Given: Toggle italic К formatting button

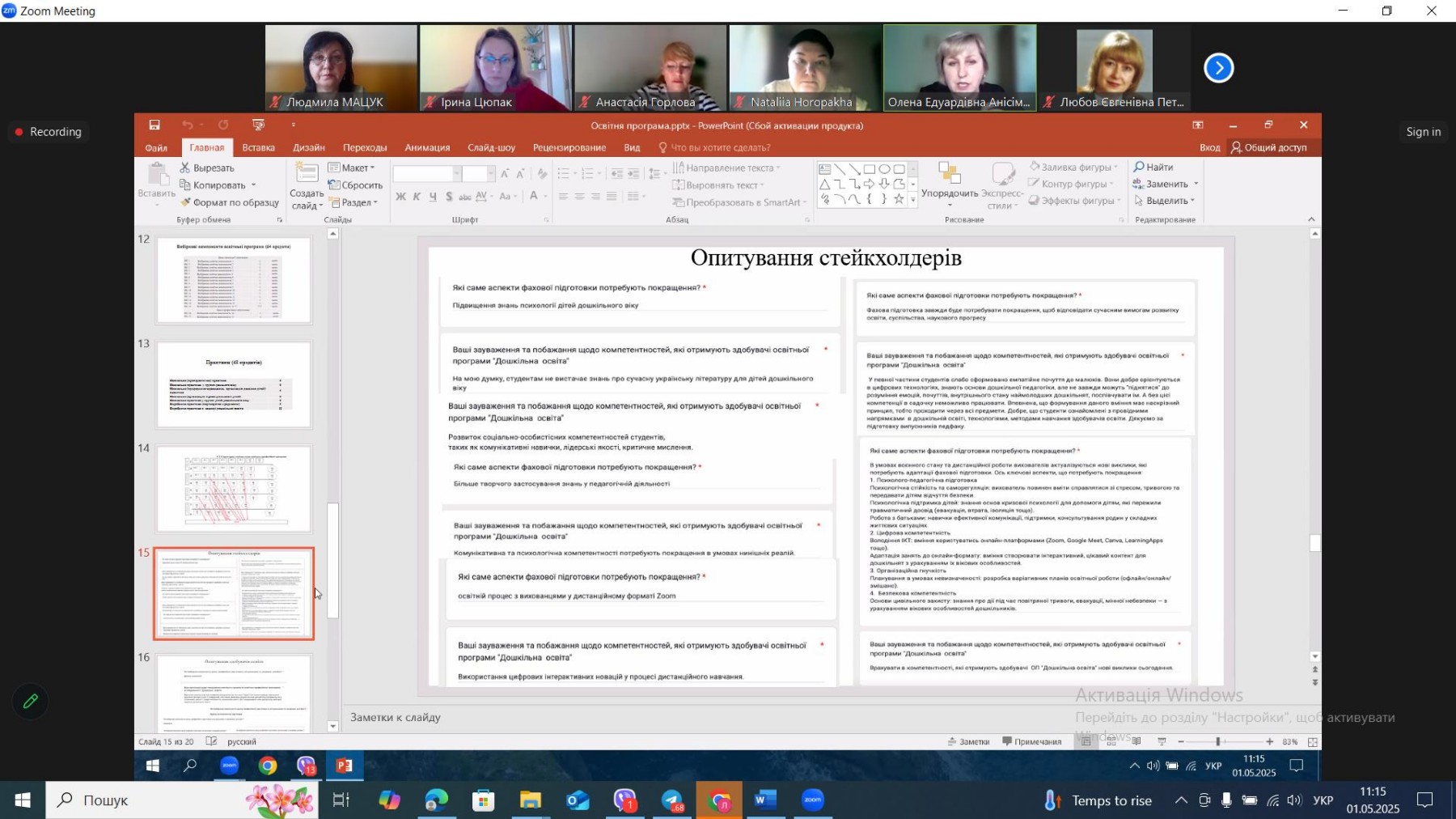Looking at the screenshot, I should point(417,197).
